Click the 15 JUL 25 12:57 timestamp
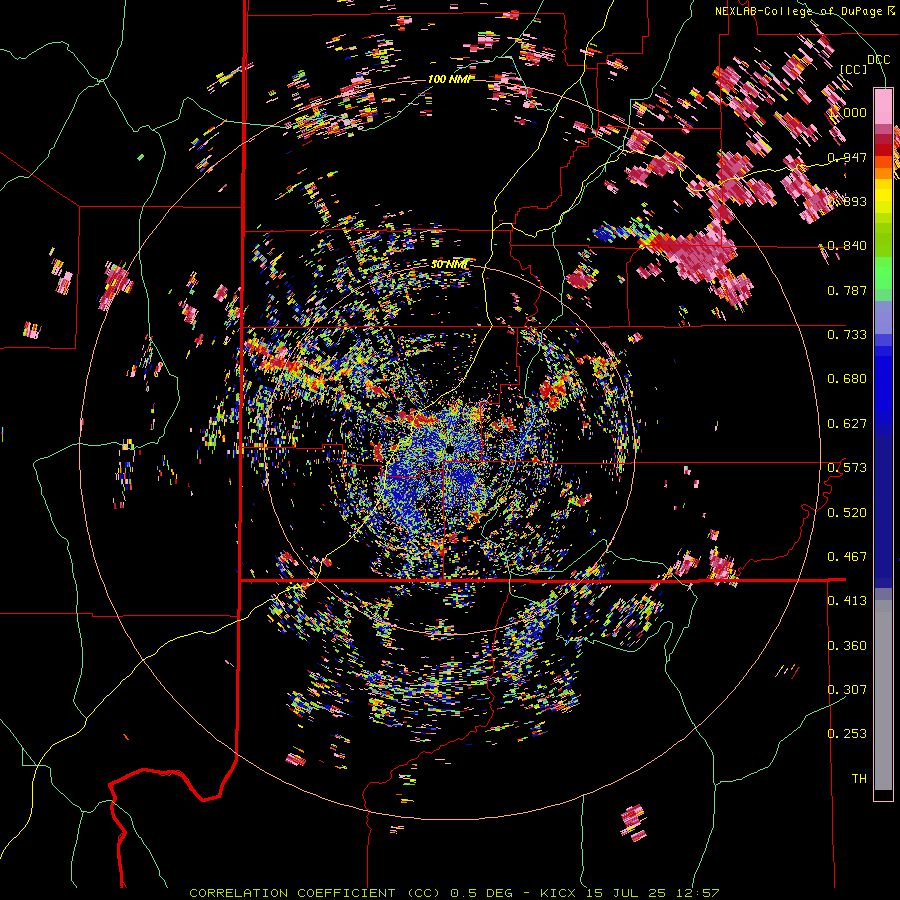The height and width of the screenshot is (900, 900). [x=653, y=893]
